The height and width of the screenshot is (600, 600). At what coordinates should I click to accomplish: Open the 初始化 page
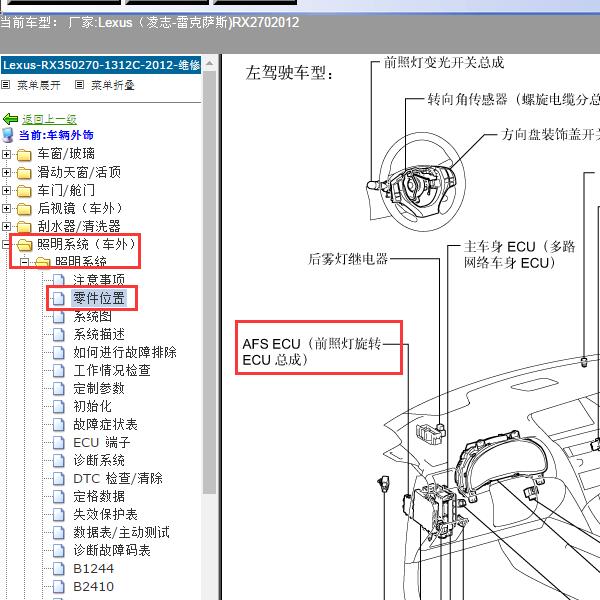(x=92, y=406)
